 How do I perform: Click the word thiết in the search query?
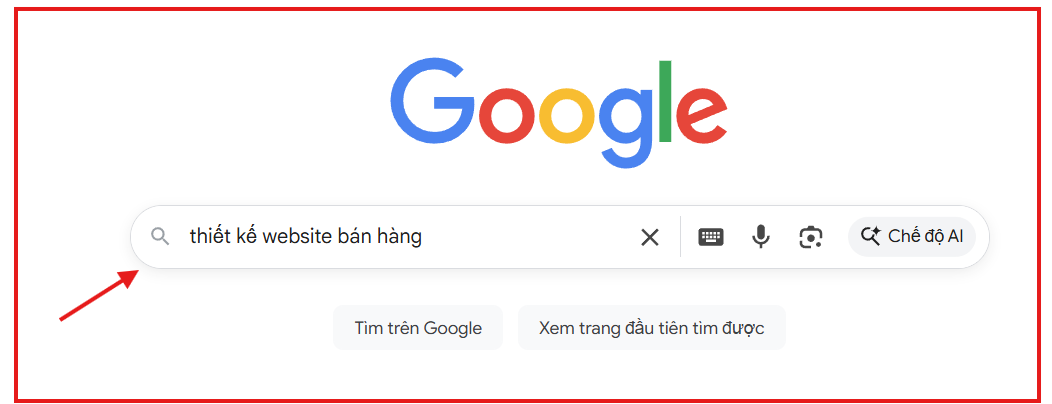click(209, 236)
